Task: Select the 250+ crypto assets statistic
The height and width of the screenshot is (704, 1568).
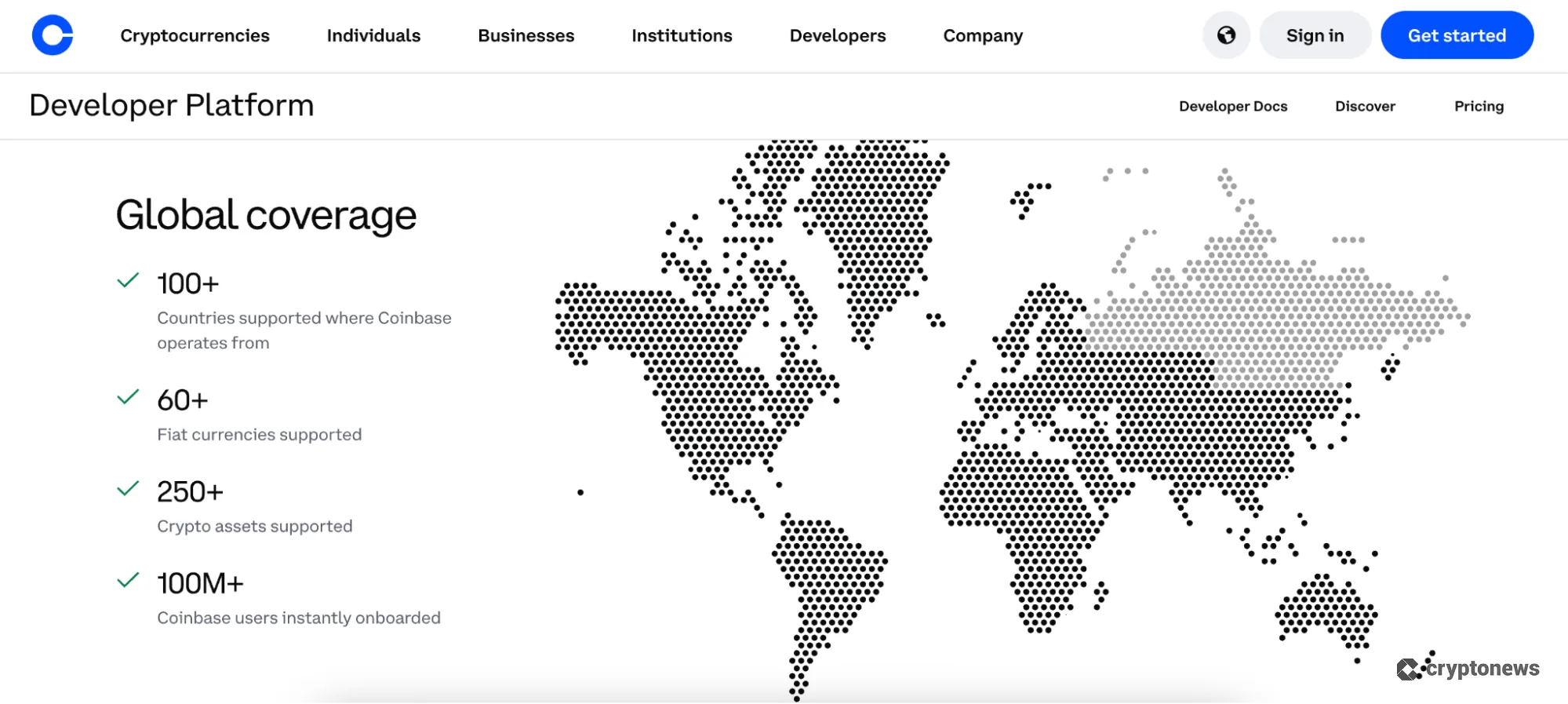Action: pyautogui.click(x=190, y=492)
